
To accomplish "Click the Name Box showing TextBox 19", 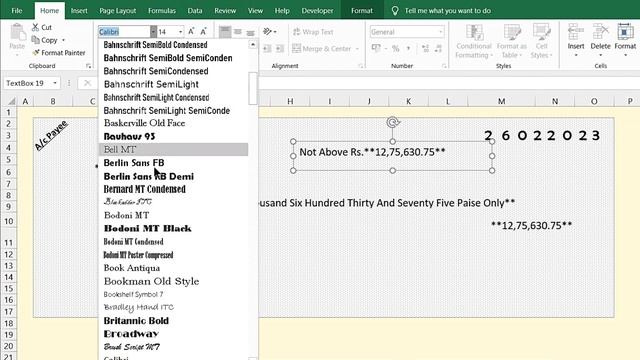I will (x=28, y=83).
